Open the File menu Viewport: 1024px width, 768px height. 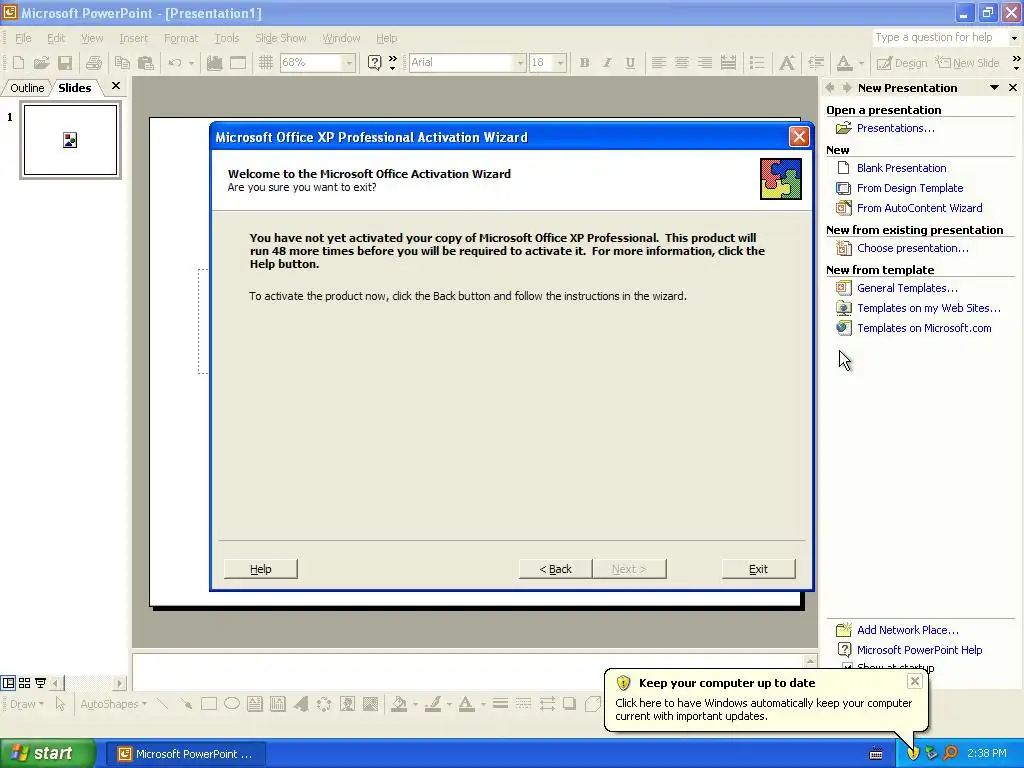click(x=23, y=38)
